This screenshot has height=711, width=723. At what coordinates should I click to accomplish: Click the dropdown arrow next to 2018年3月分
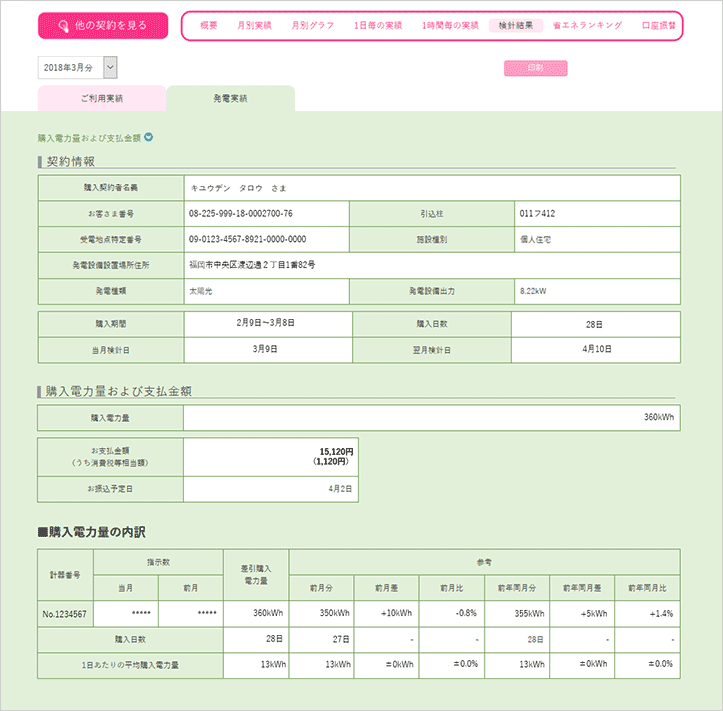[x=110, y=68]
